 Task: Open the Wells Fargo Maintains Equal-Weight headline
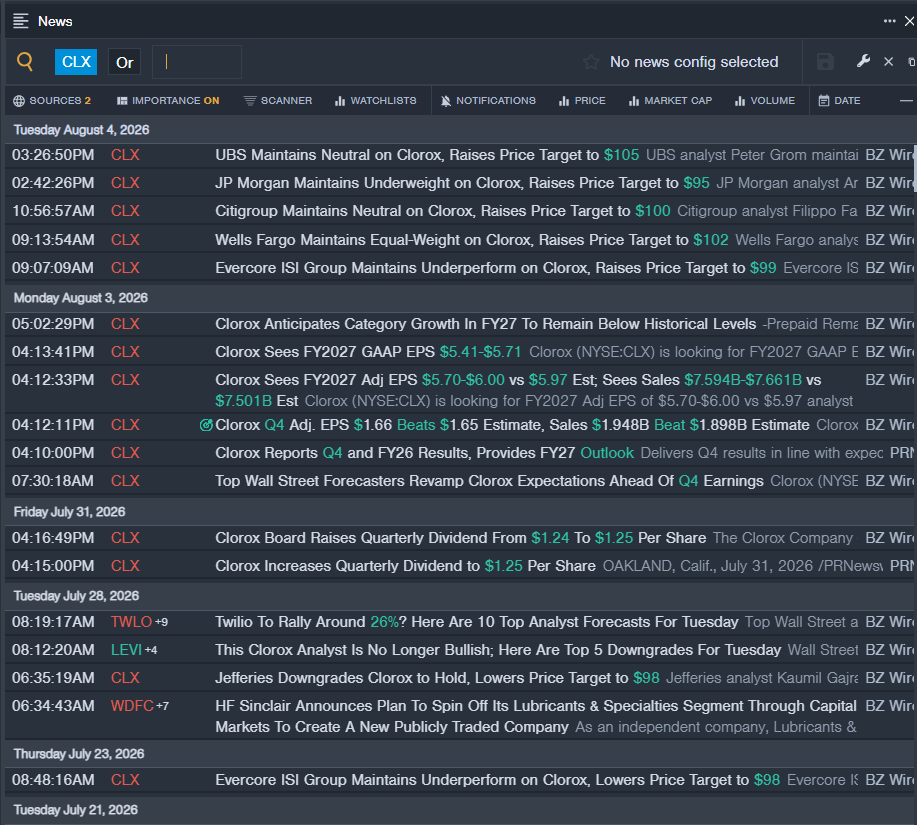(x=471, y=240)
